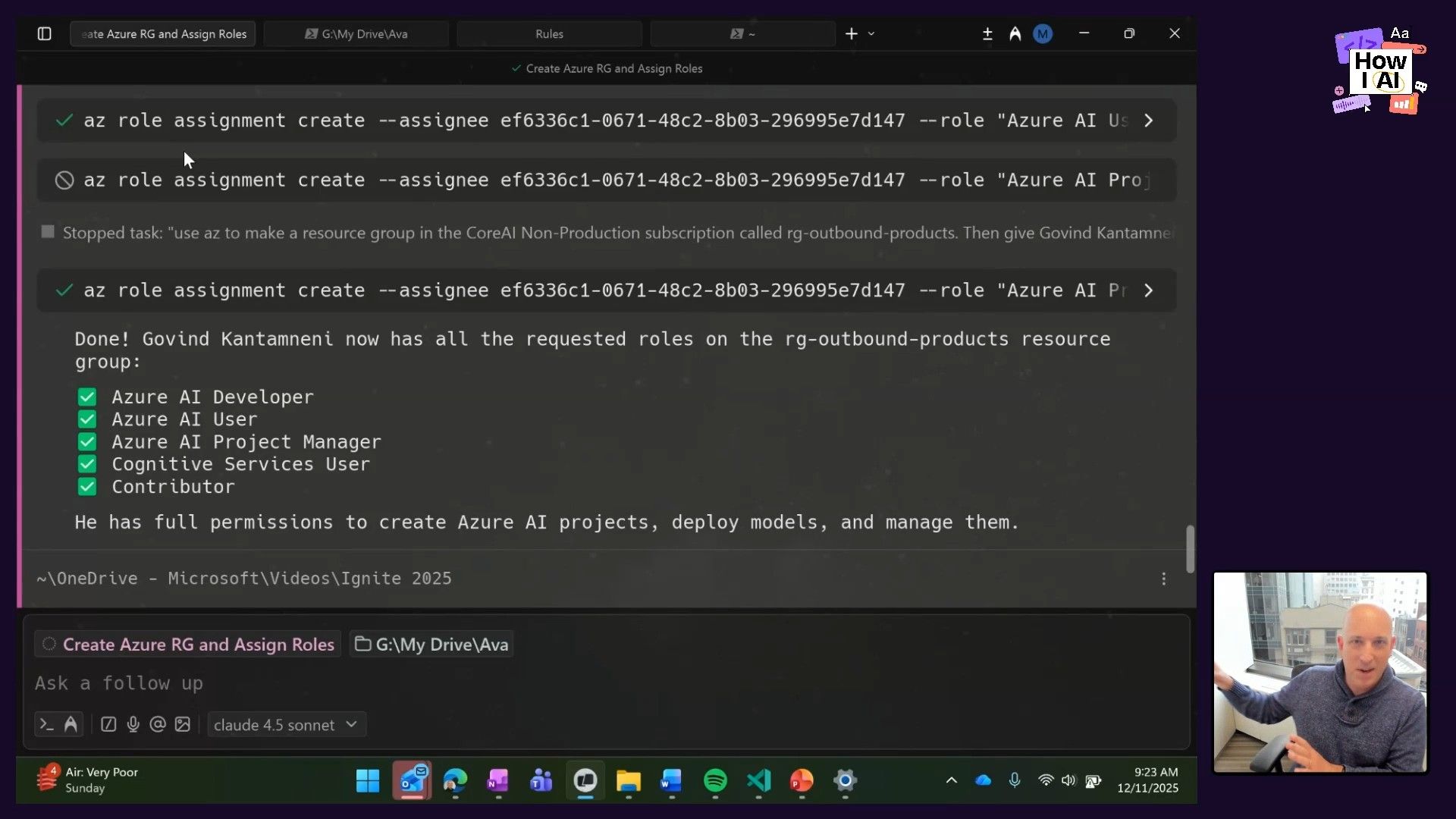Open the volume speaker tray icon
Viewport: 1456px width, 819px height.
1068,780
